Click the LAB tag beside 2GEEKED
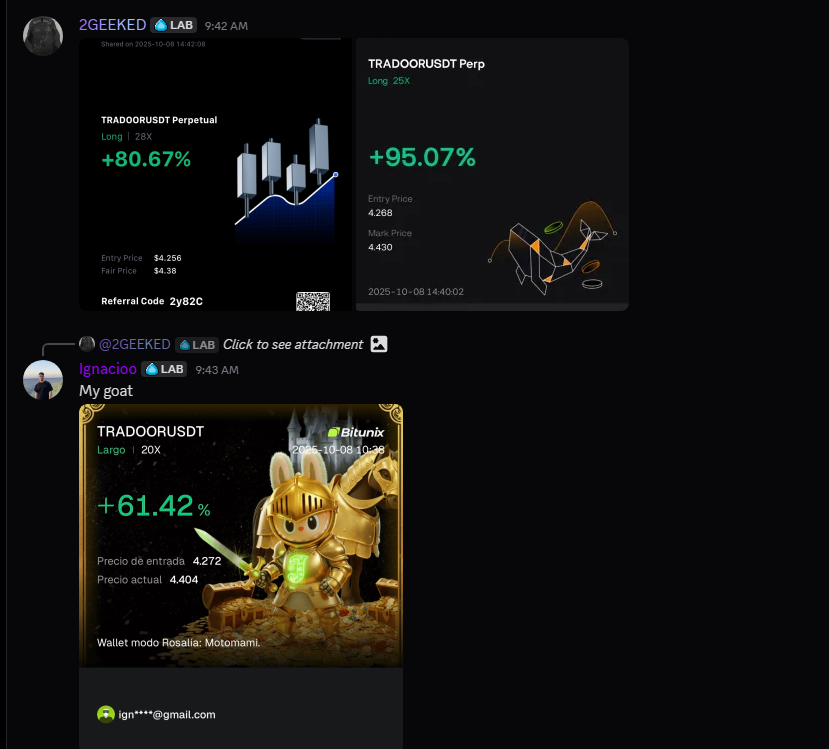This screenshot has height=749, width=829. click(174, 25)
